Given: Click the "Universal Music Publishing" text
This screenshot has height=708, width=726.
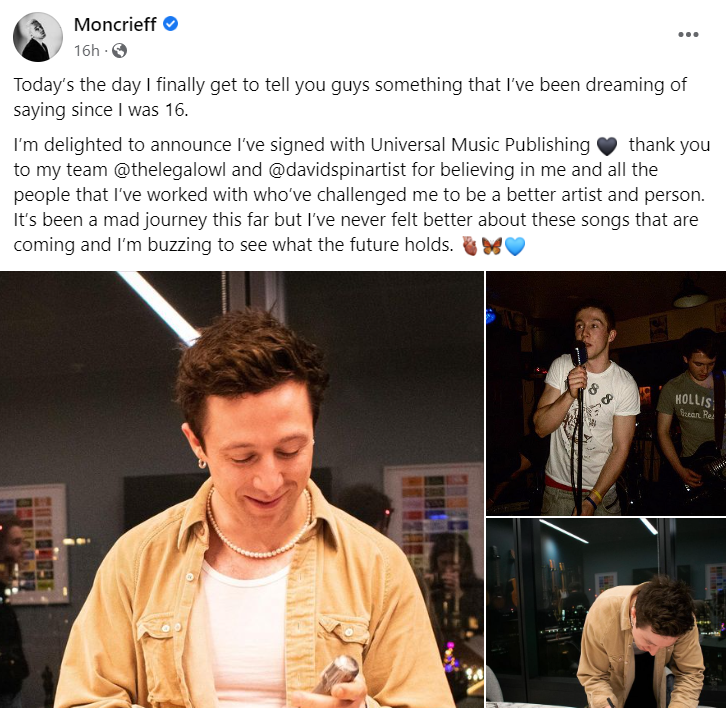Looking at the screenshot, I should click(x=480, y=145).
